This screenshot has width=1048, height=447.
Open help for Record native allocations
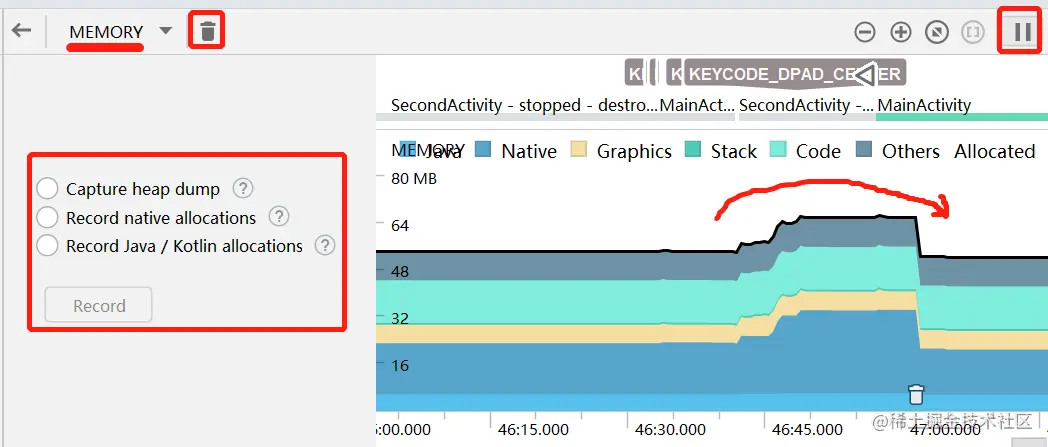(x=279, y=217)
